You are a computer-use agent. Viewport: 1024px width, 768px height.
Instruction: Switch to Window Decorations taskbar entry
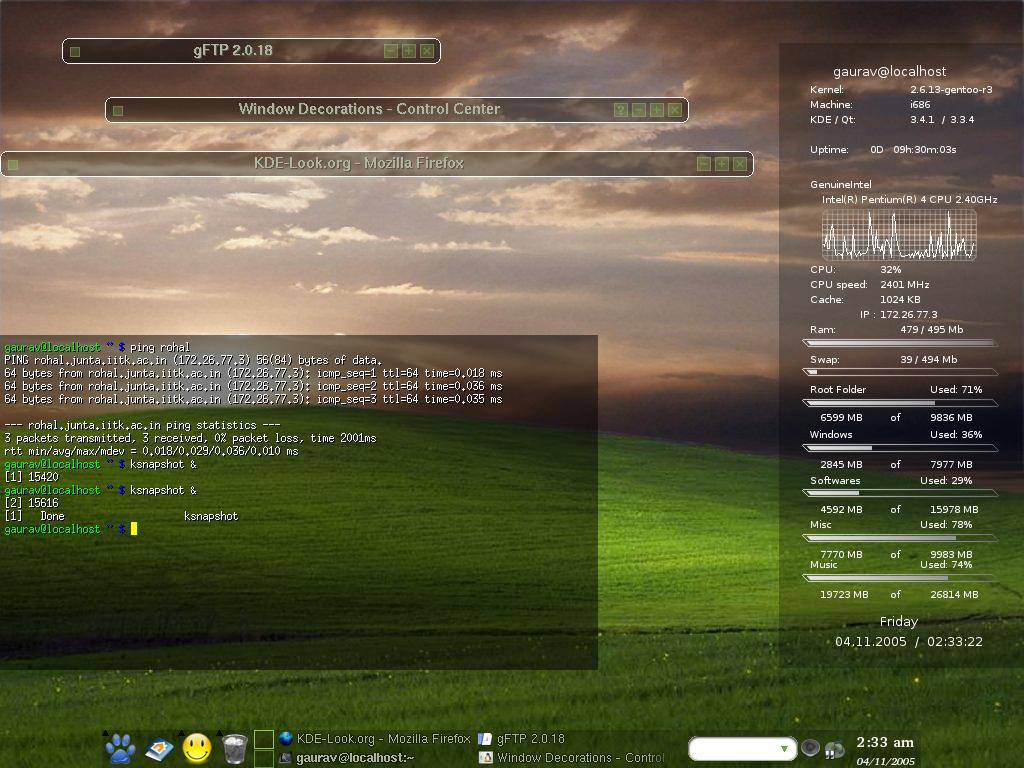point(571,758)
